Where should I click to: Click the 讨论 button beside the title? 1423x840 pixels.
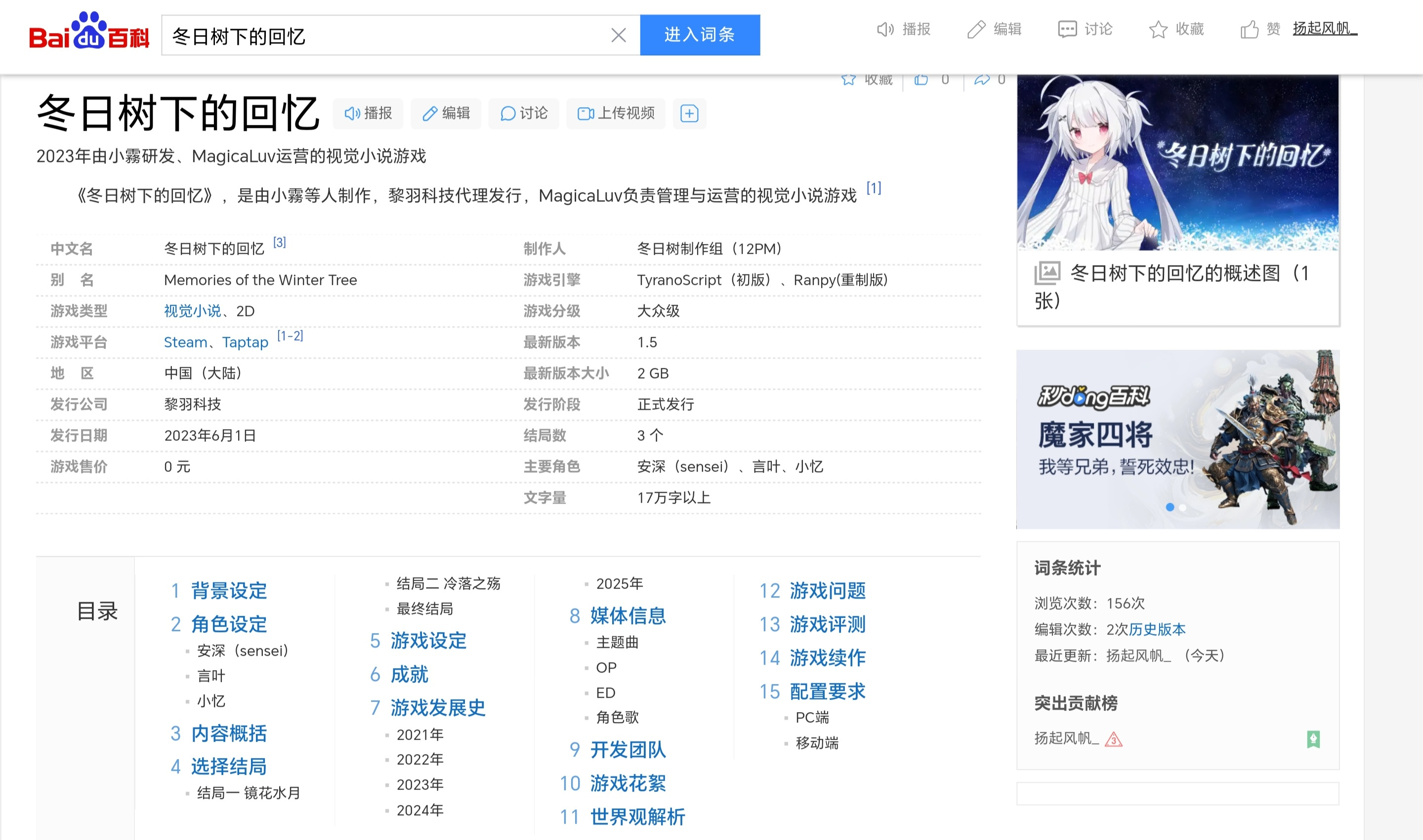(524, 114)
